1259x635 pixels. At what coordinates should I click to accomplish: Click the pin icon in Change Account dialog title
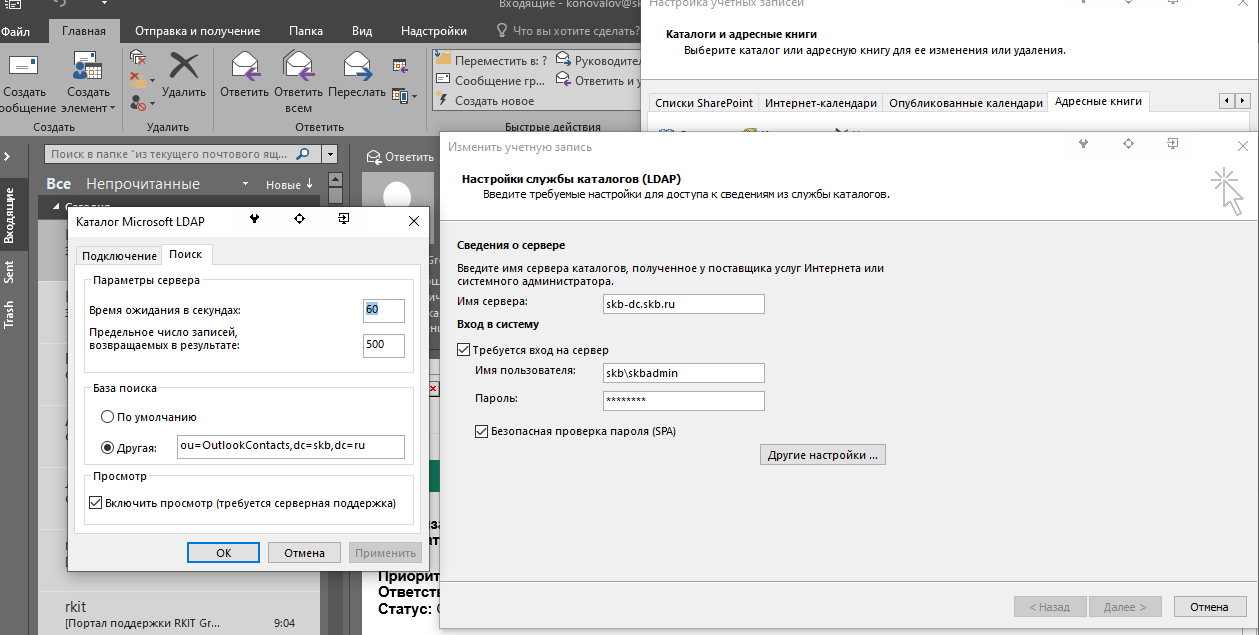[x=1083, y=144]
